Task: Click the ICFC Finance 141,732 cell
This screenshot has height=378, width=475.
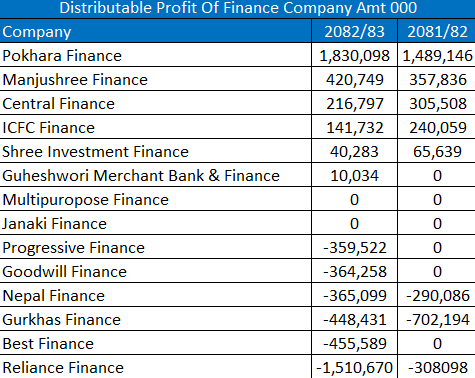Action: pyautogui.click(x=354, y=127)
